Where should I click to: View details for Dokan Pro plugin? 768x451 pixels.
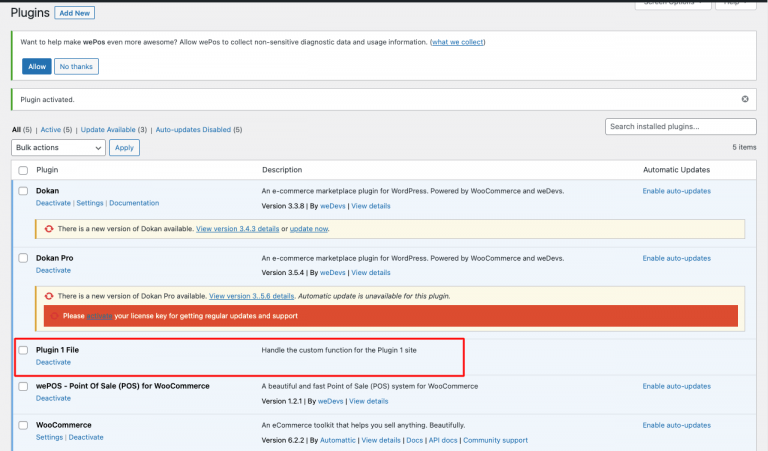(x=371, y=273)
